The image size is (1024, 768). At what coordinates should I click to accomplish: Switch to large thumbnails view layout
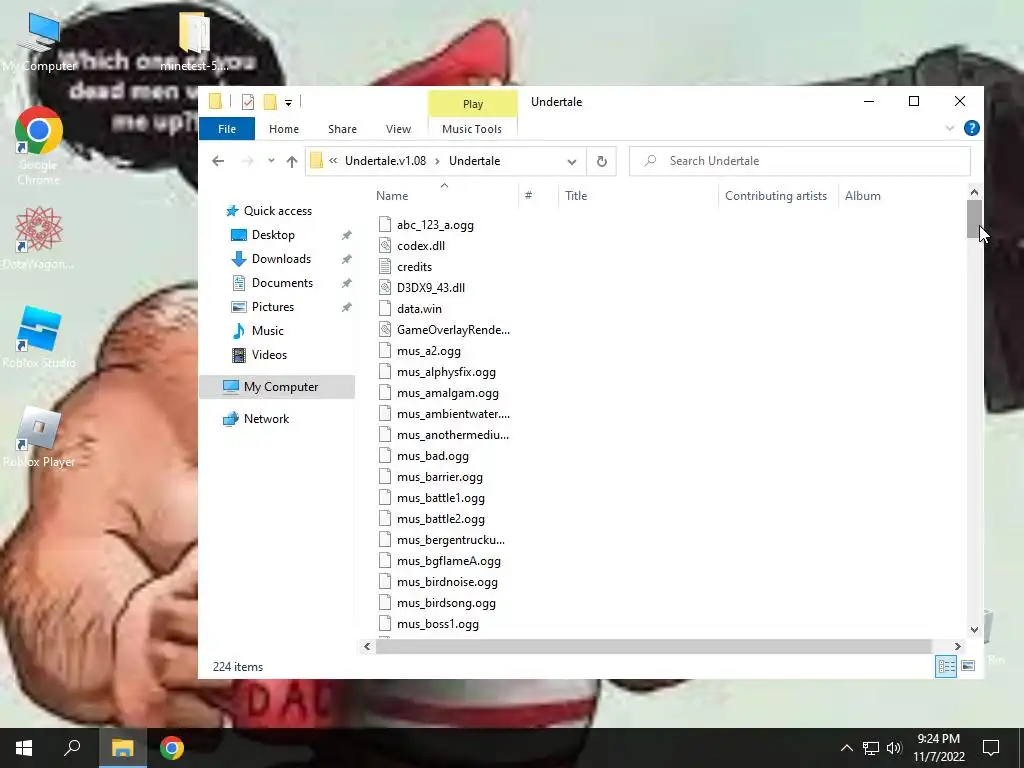coord(968,666)
